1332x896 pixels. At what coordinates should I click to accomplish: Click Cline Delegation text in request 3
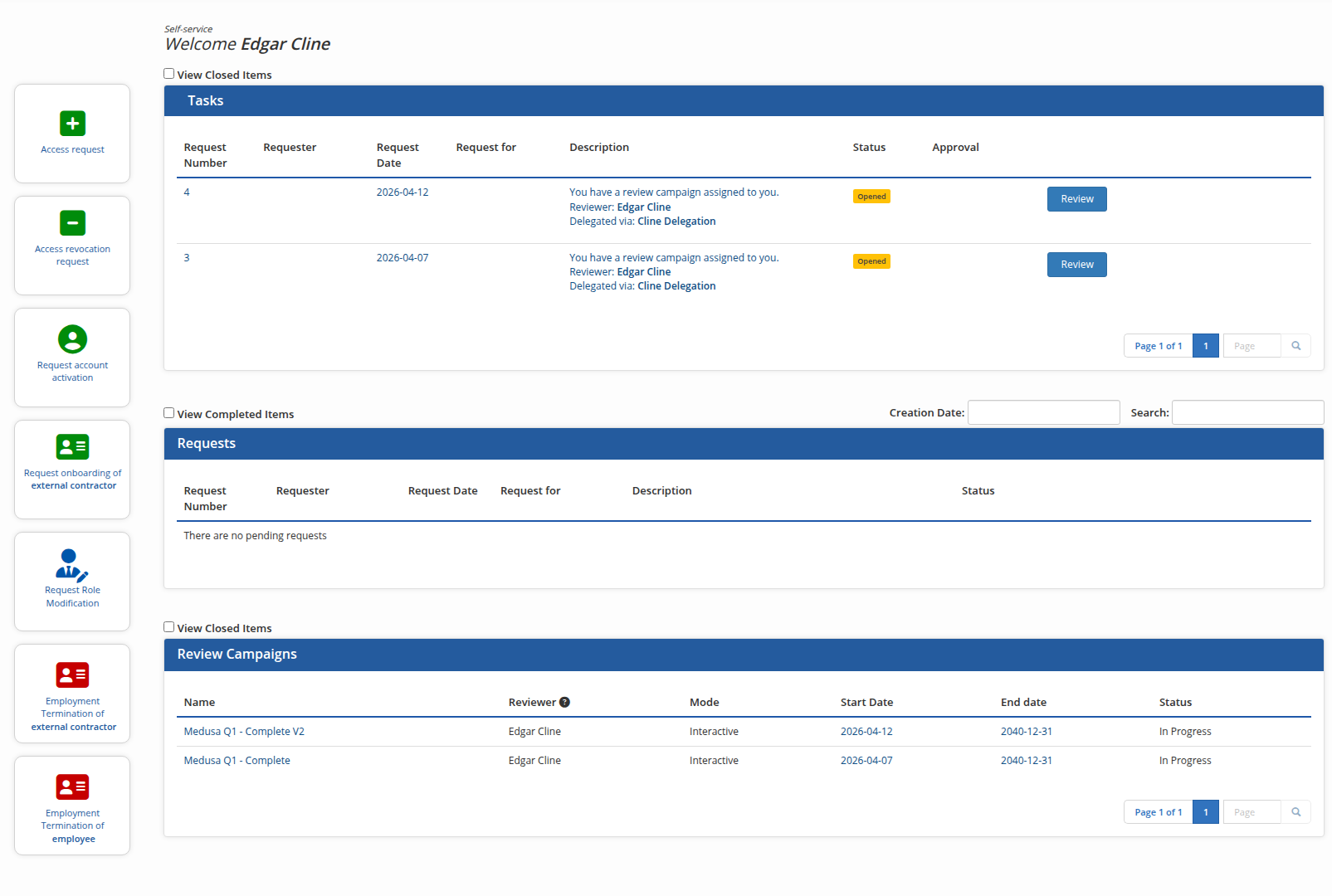click(x=676, y=286)
